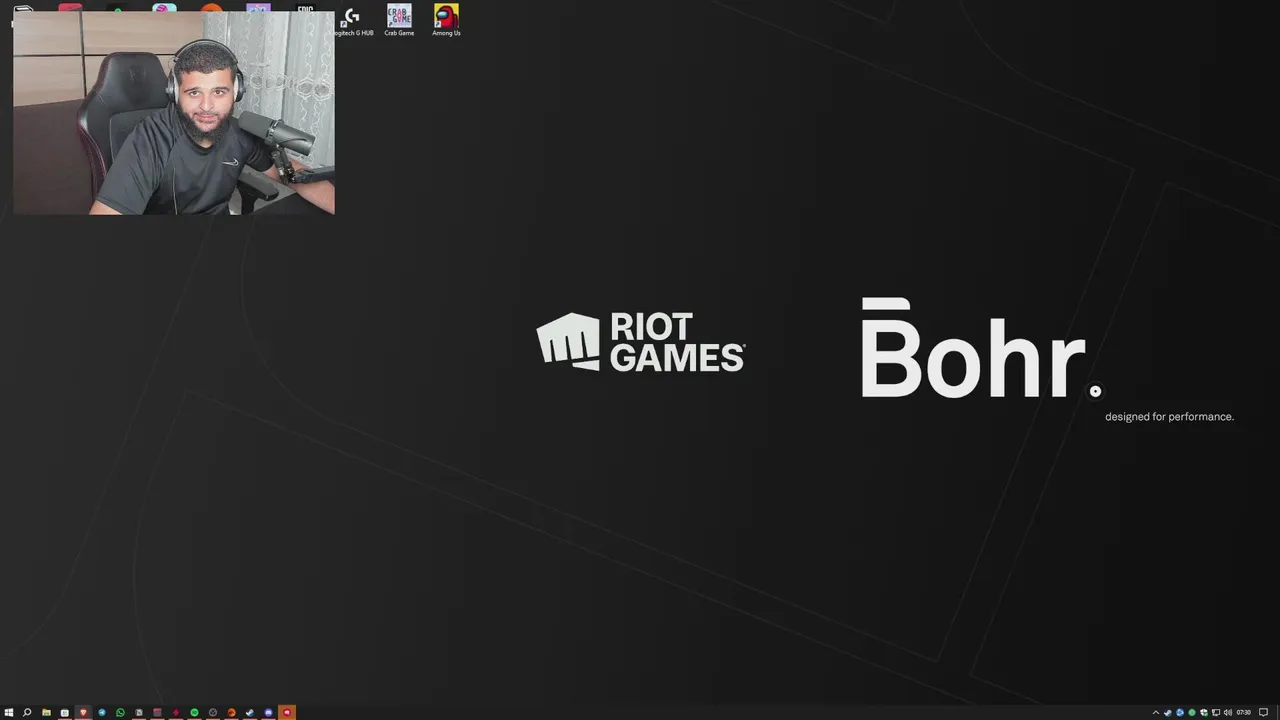Viewport: 1280px width, 720px height.
Task: Open WhatsApp from the taskbar
Action: pos(120,712)
